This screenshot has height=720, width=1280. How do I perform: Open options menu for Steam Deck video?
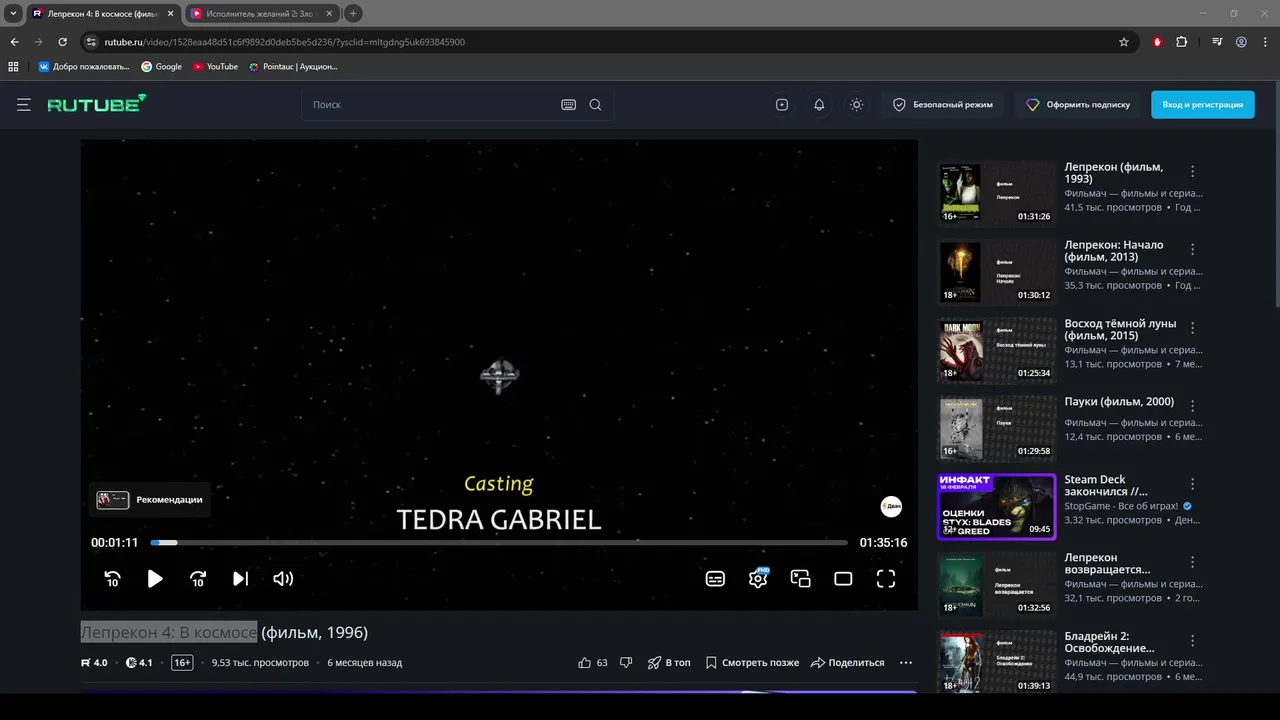[1192, 484]
